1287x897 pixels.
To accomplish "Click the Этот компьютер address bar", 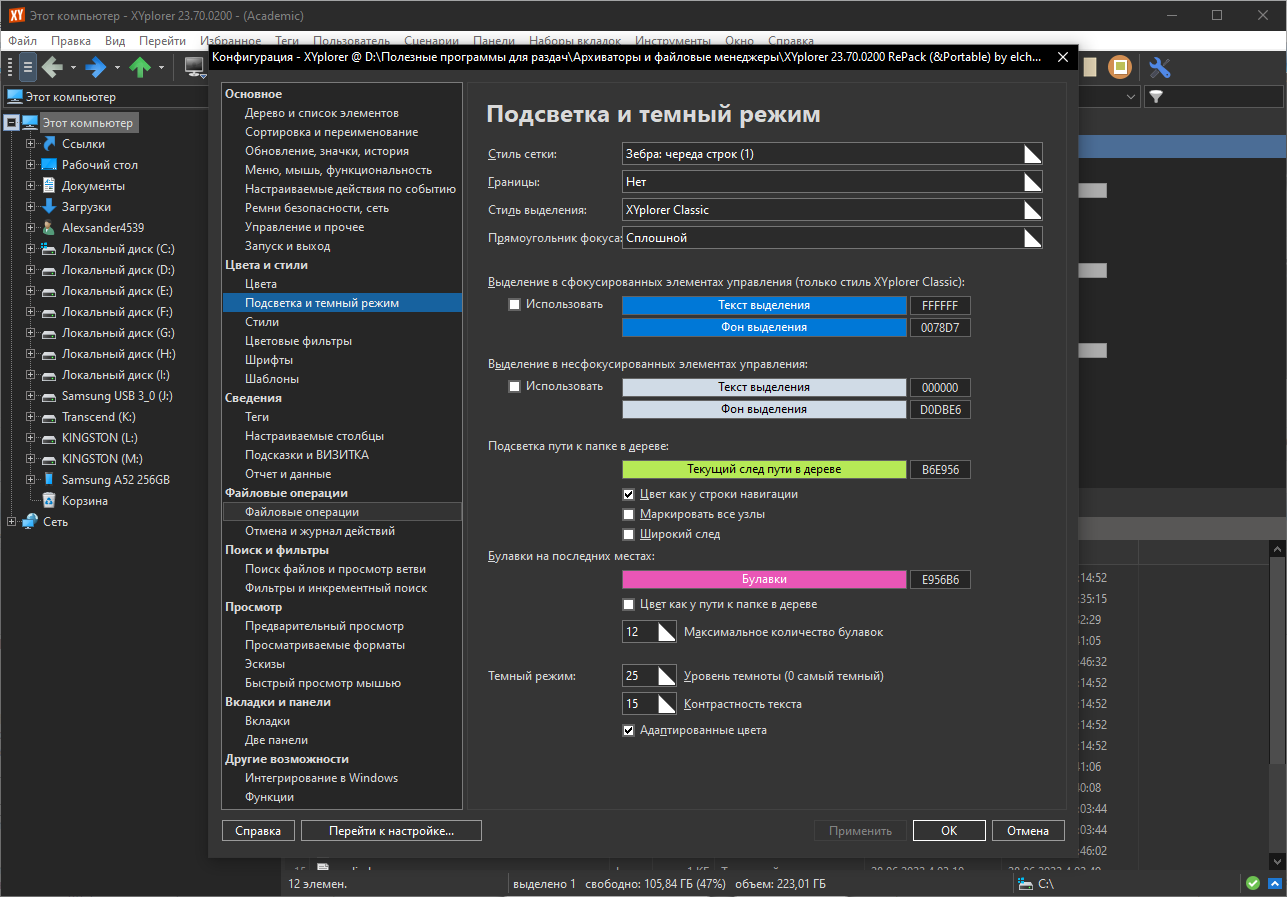I will (x=105, y=97).
